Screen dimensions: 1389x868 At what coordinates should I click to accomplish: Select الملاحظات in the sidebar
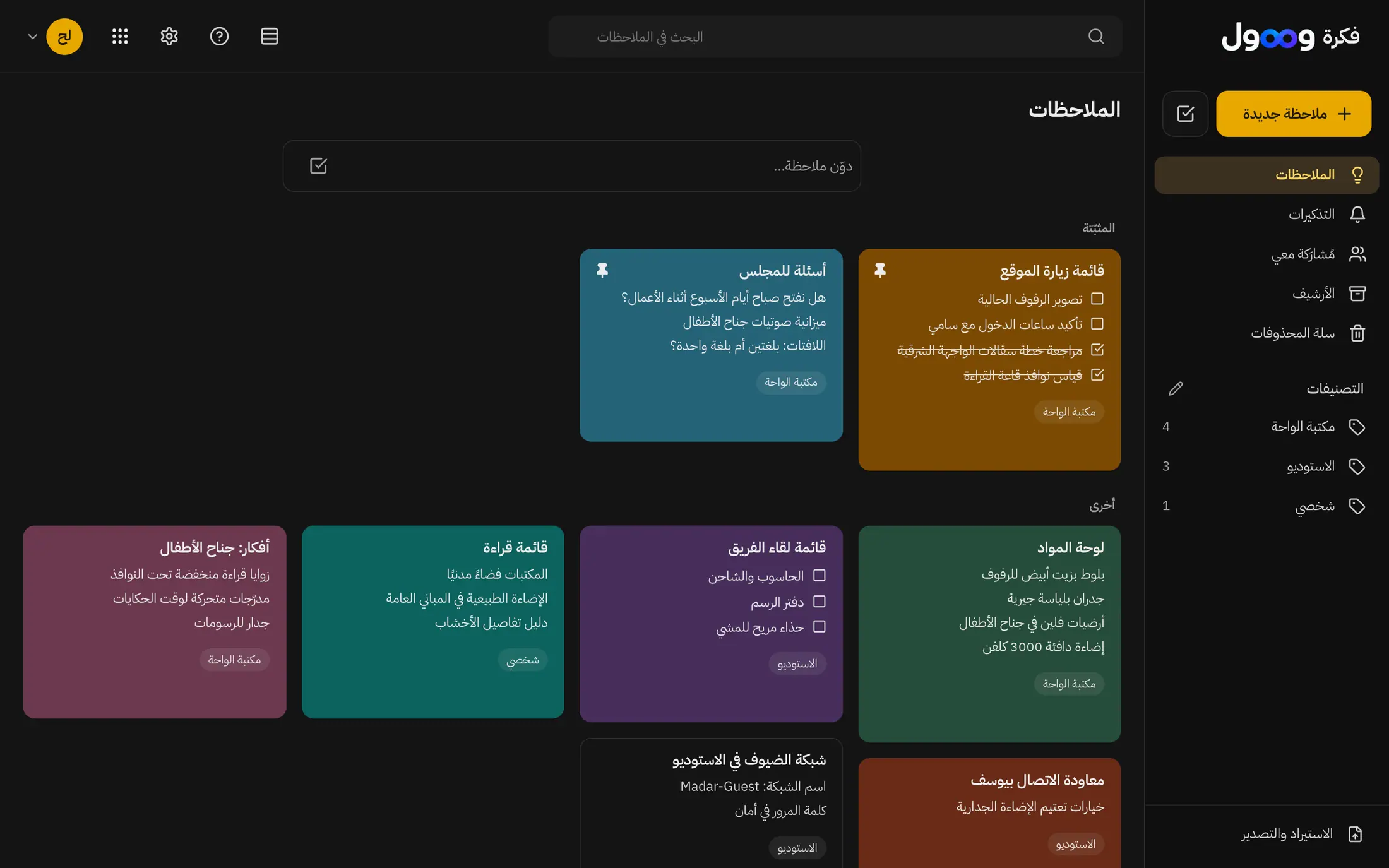tap(1267, 175)
